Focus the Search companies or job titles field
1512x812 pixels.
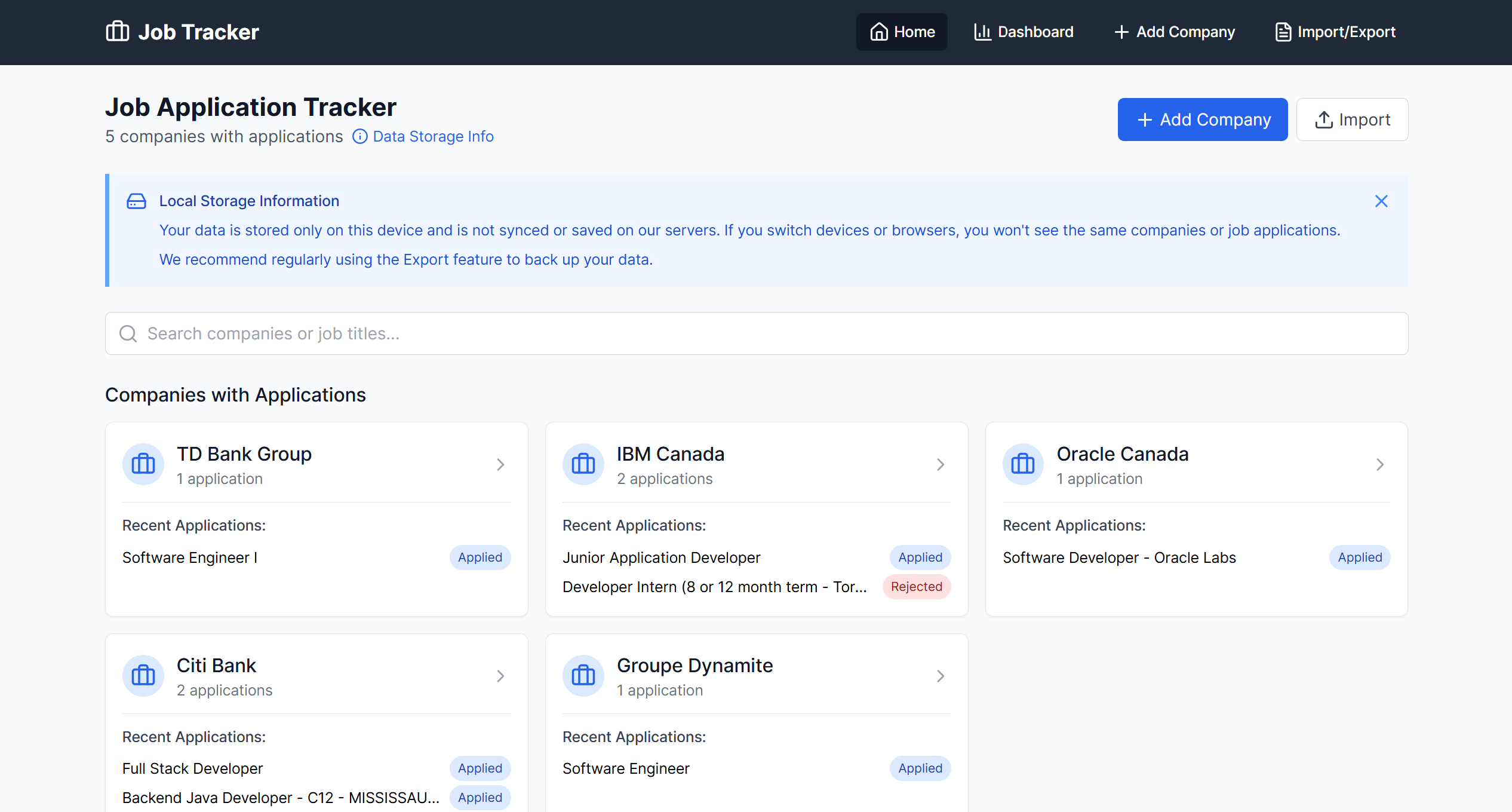[757, 333]
